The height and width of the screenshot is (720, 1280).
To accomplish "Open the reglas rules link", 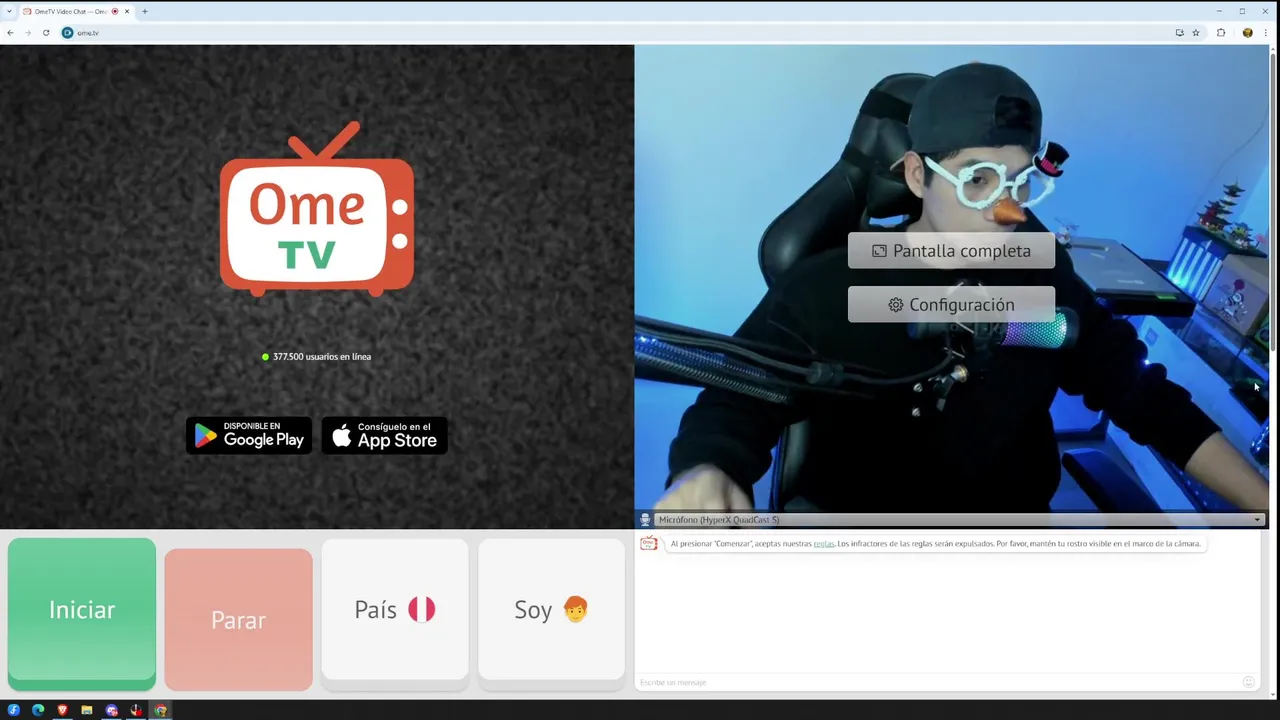I will (823, 544).
